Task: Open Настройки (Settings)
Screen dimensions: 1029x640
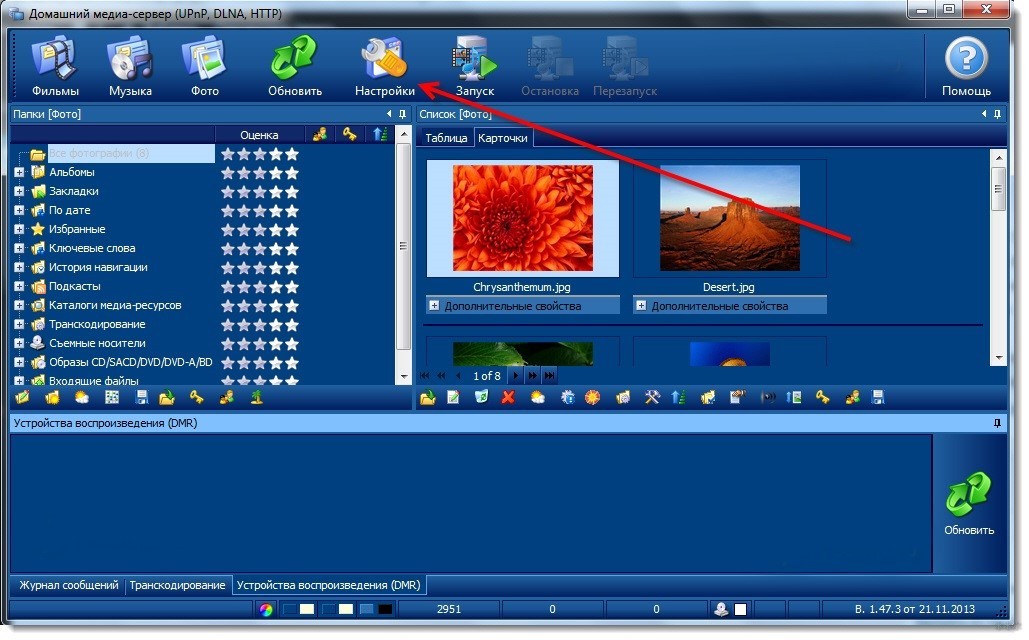Action: coord(385,67)
